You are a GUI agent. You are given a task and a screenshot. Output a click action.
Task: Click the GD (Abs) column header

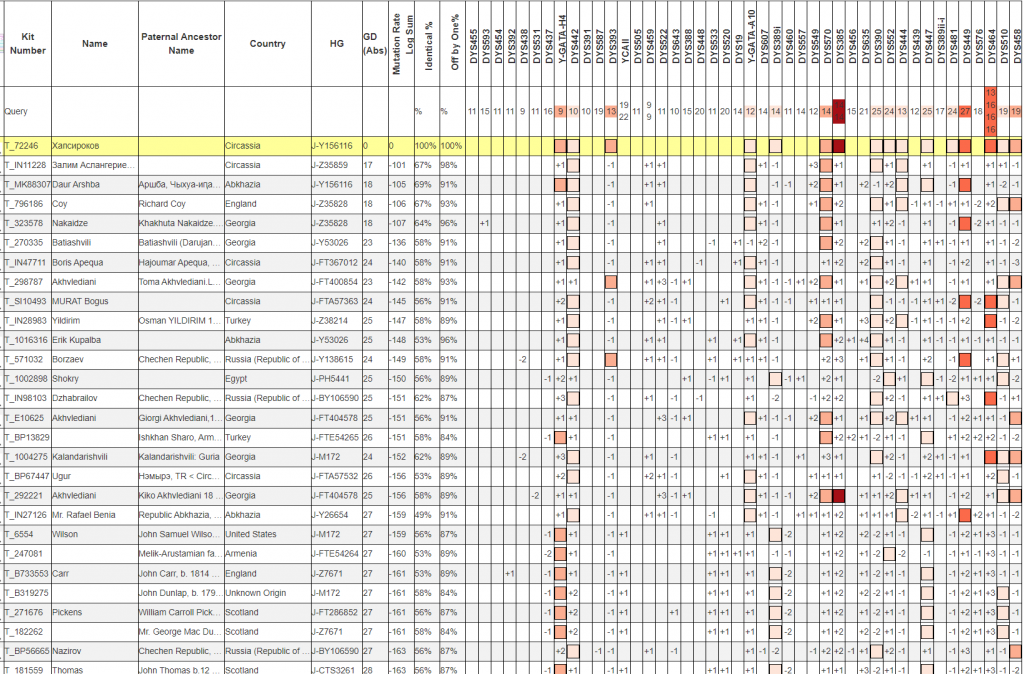375,43
